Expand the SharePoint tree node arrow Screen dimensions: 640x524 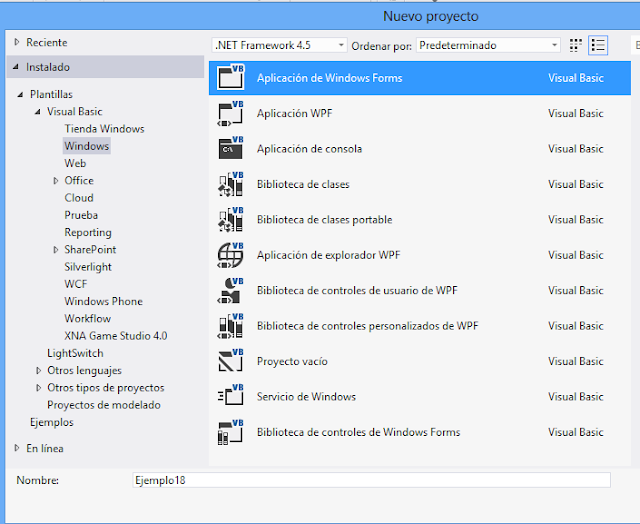point(56,249)
